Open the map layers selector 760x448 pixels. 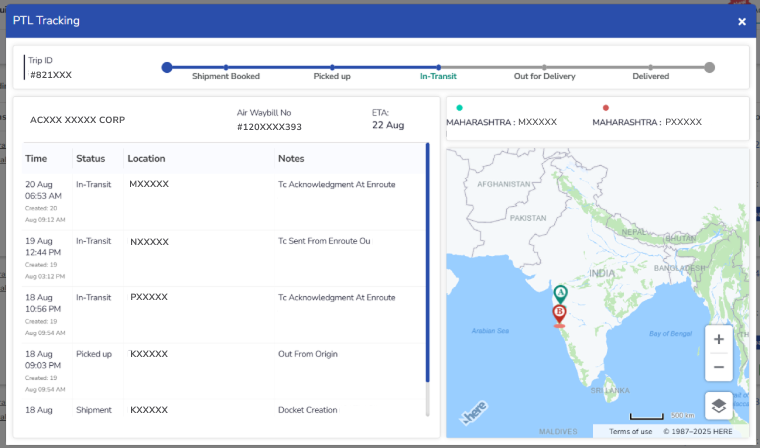719,405
